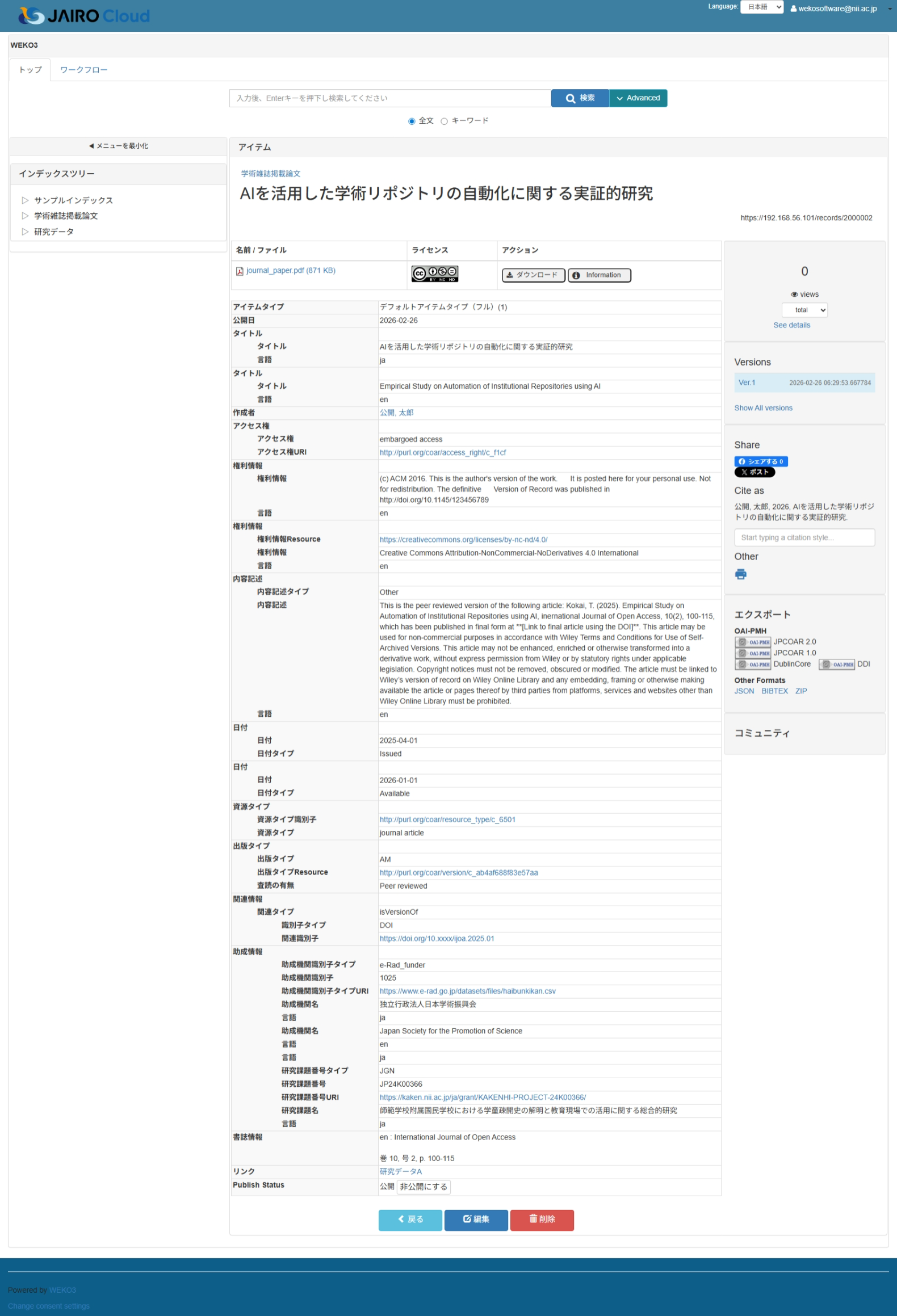Open the doi.org/10.xxxx/ijoa.2025.01 link
This screenshot has width=897, height=1316.
point(437,939)
